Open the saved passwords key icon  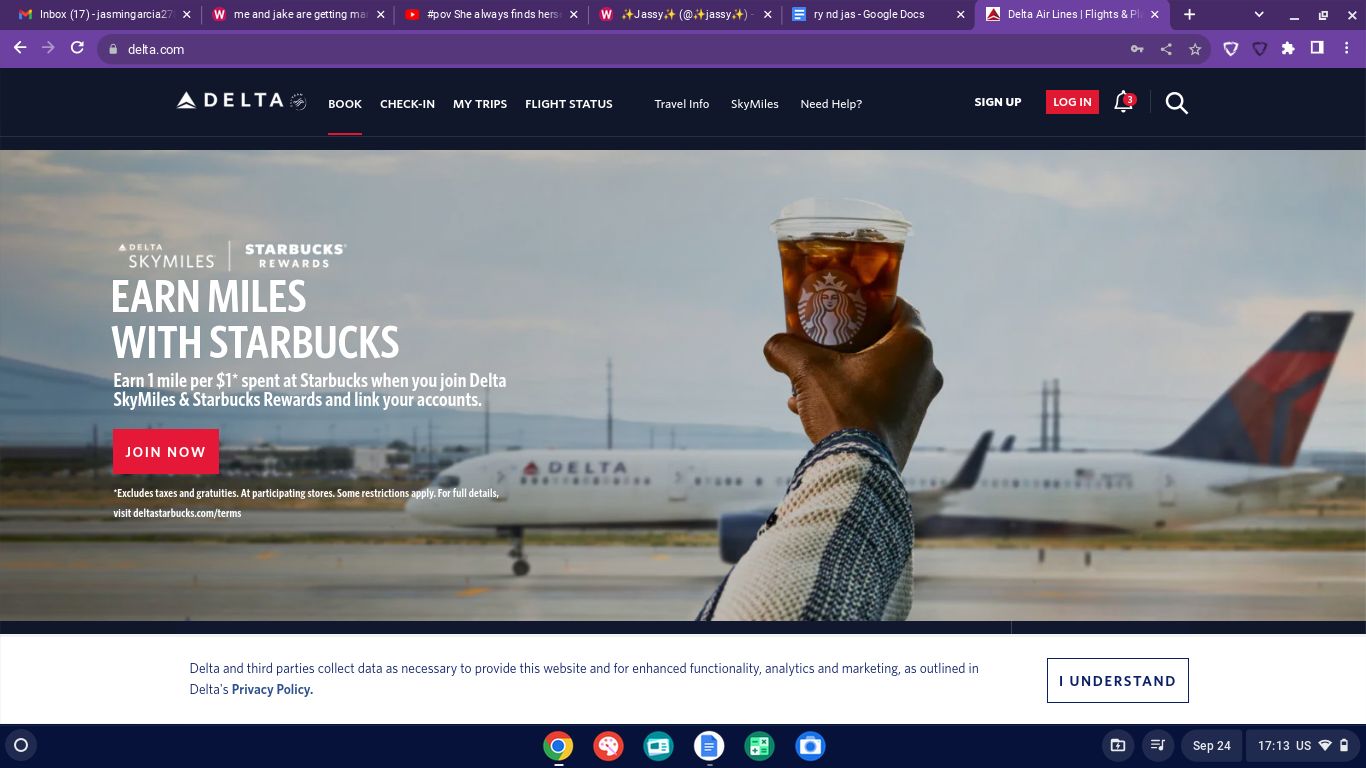click(x=1137, y=49)
